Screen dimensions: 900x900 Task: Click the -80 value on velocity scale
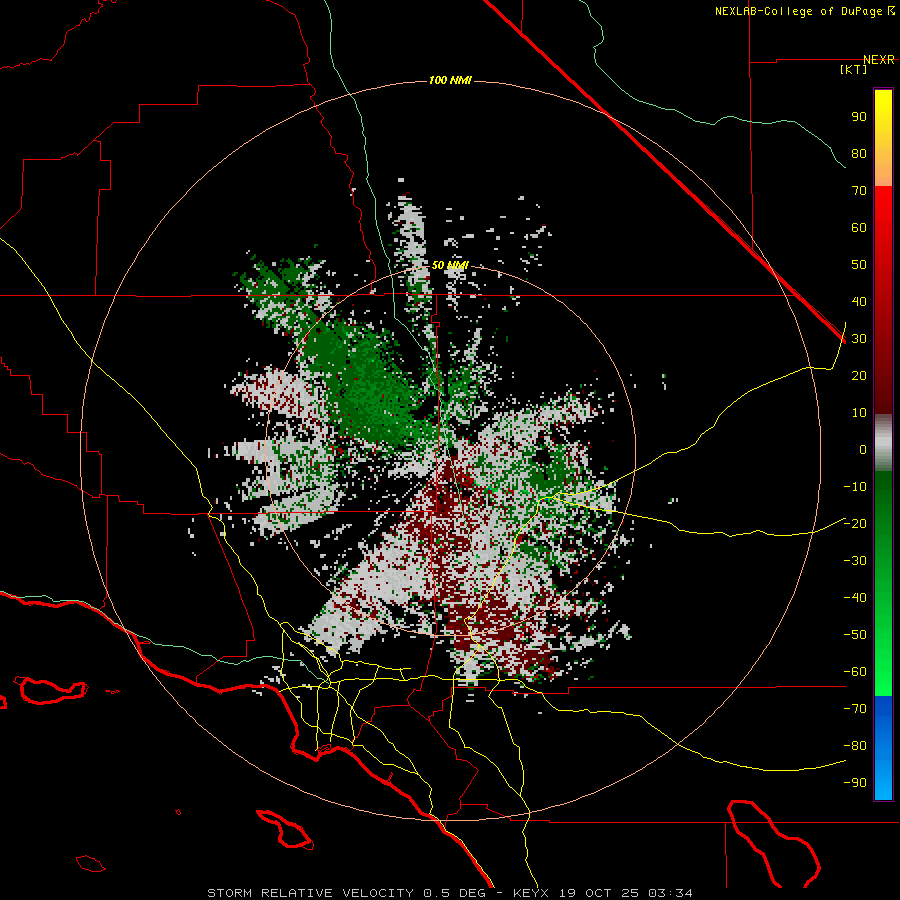click(x=855, y=746)
